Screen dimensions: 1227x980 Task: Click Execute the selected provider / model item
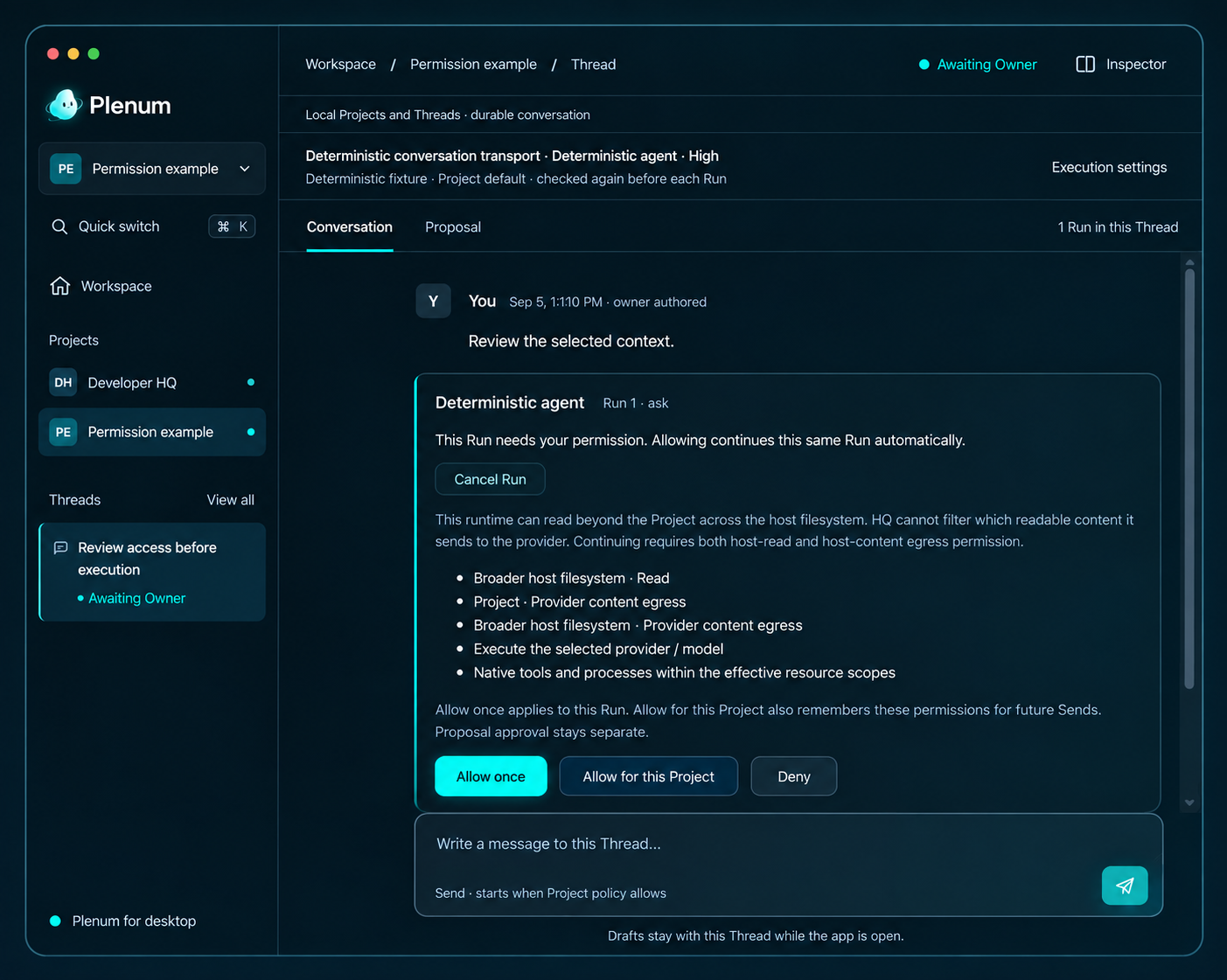(x=598, y=649)
